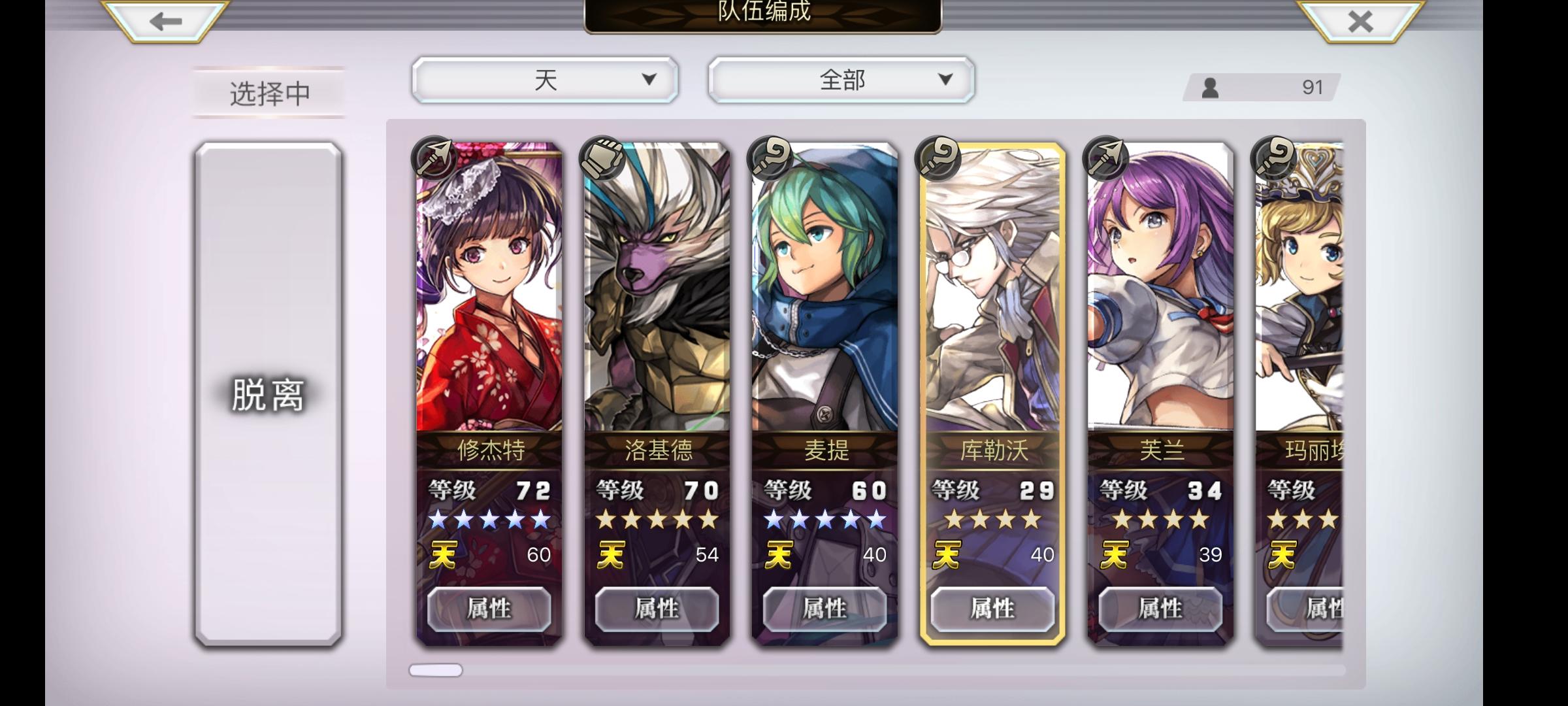Image resolution: width=1568 pixels, height=706 pixels.
Task: Click the arrow on the 全部 dropdown
Action: [x=945, y=80]
